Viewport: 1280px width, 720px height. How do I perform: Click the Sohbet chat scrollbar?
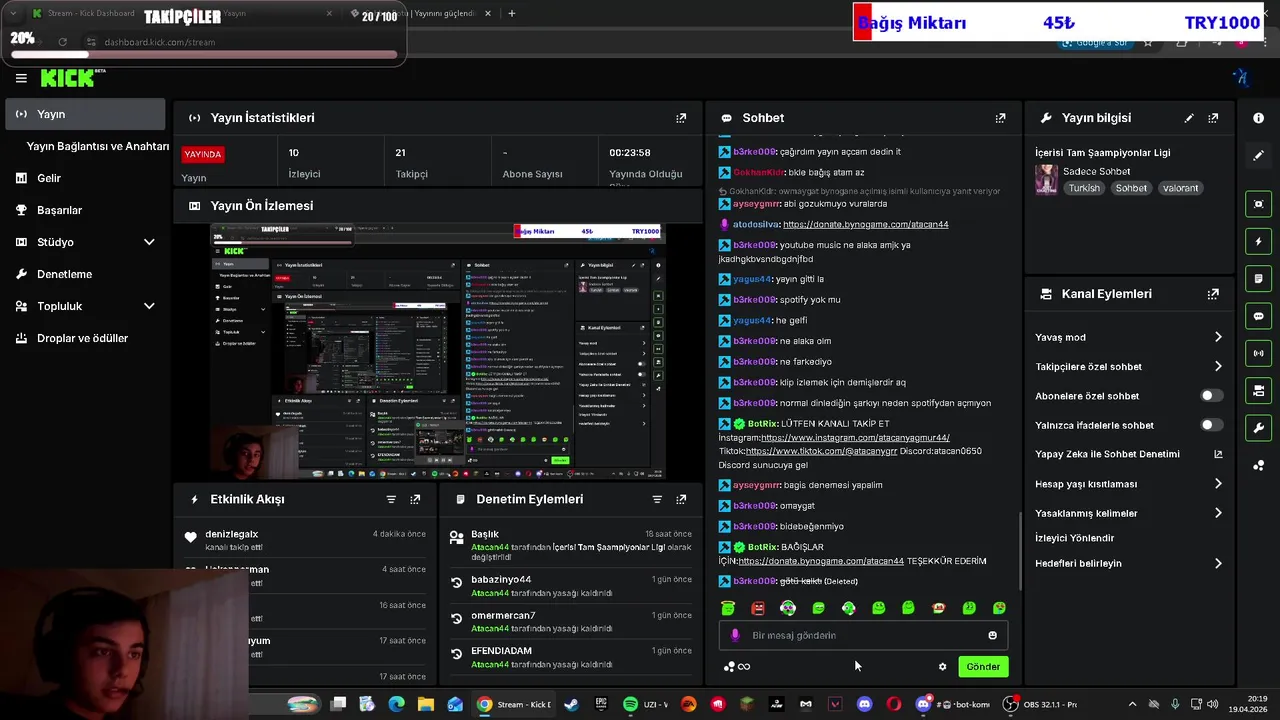(1020, 550)
